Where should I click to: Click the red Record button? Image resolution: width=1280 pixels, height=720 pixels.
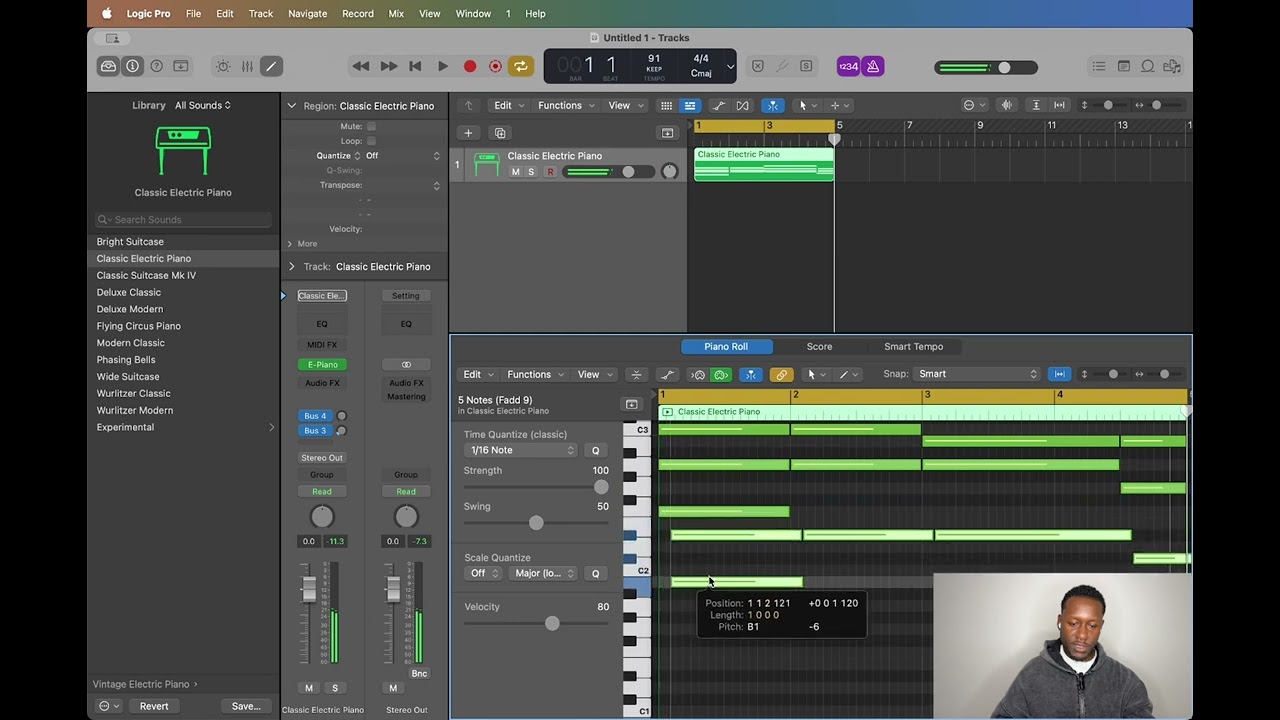[470, 66]
